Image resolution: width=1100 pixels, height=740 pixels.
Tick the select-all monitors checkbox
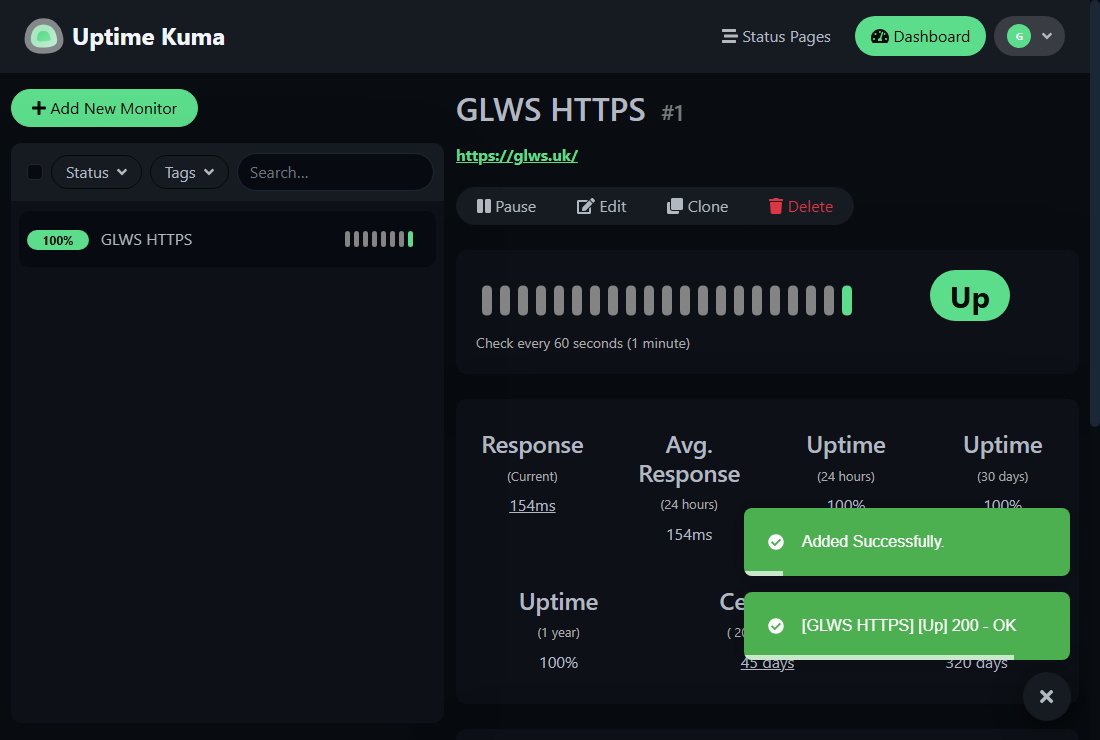click(35, 172)
